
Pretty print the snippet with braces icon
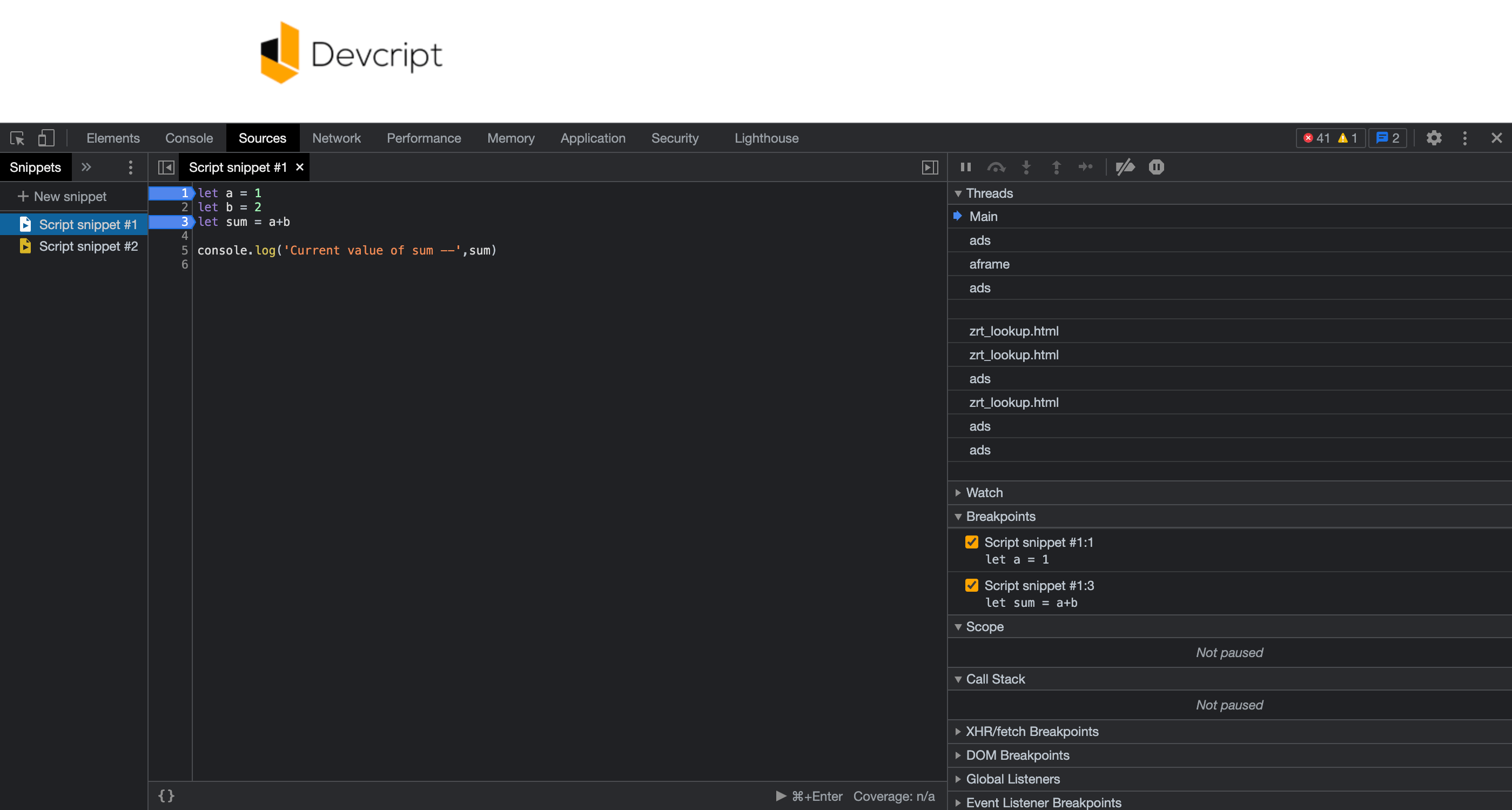(166, 796)
